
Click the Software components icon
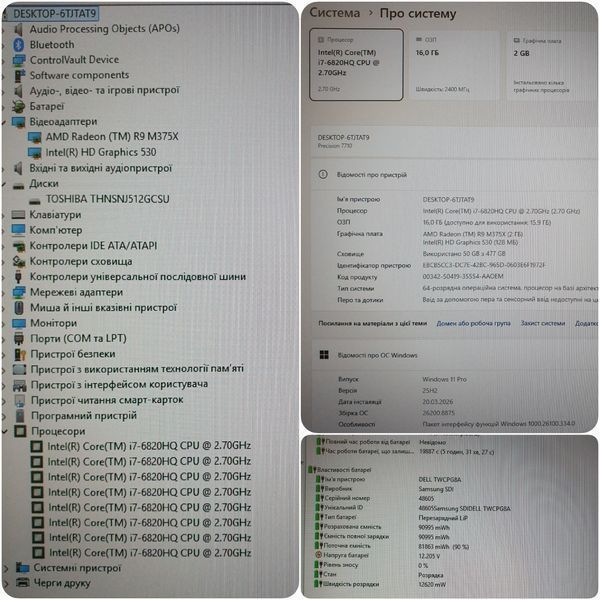coord(18,75)
